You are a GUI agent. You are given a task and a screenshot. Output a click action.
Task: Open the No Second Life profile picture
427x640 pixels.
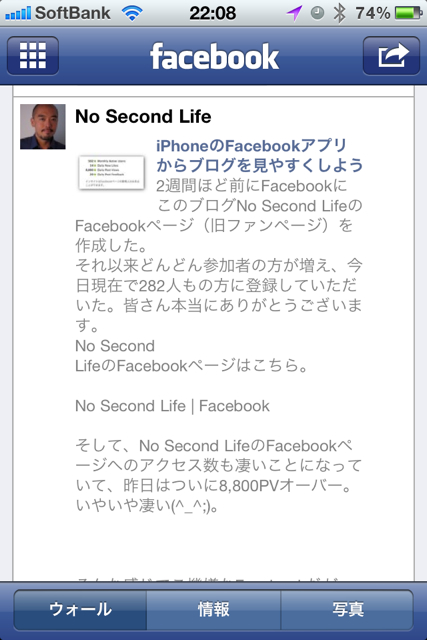tap(43, 127)
